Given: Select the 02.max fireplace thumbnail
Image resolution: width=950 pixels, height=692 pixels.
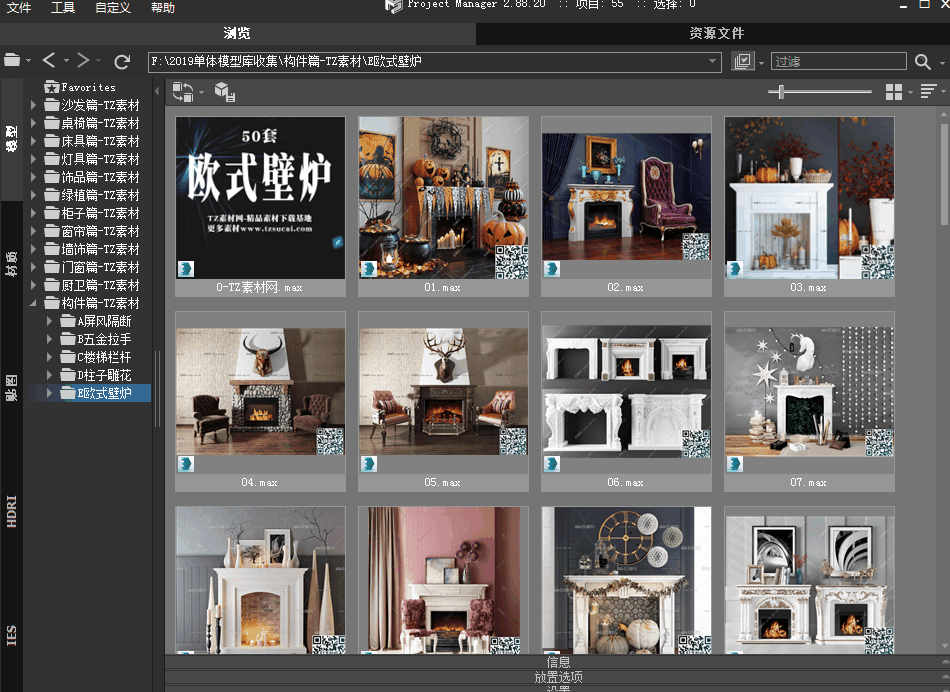Looking at the screenshot, I should [x=626, y=198].
